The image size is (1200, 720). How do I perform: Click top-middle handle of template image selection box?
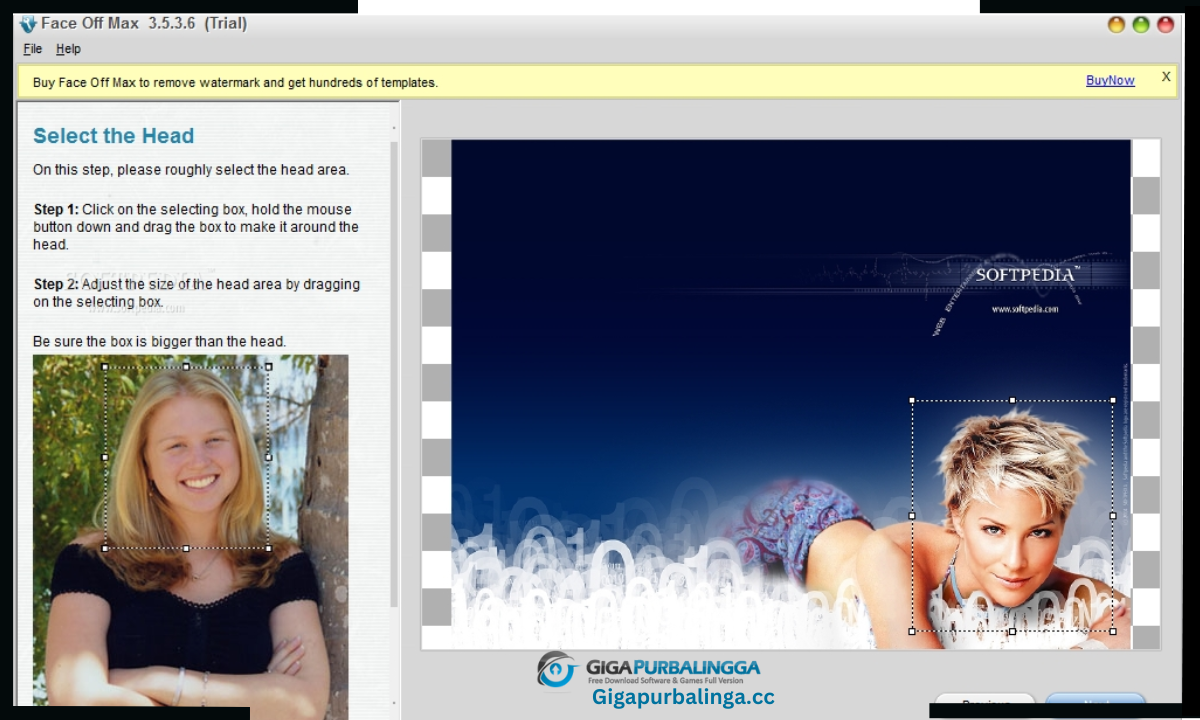1012,400
